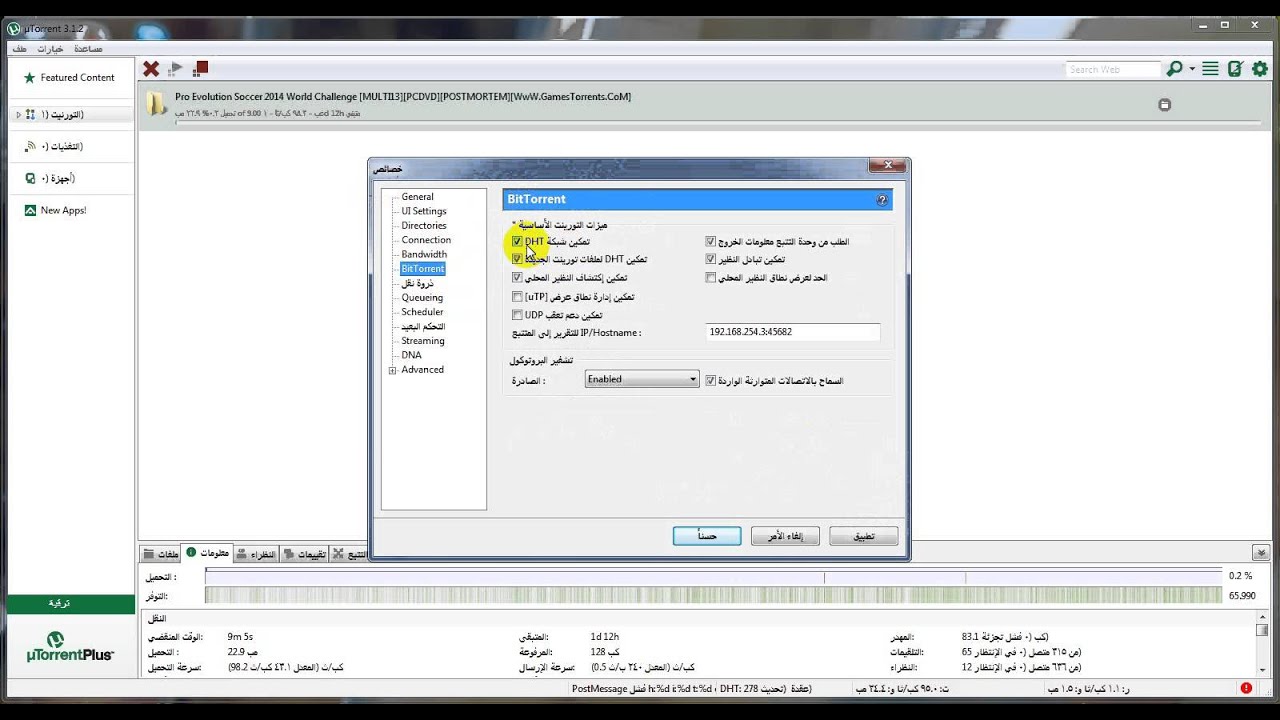Screen dimensions: 1280x720
Task: Click the إلغاء الأمر cancel button
Action: pos(785,536)
